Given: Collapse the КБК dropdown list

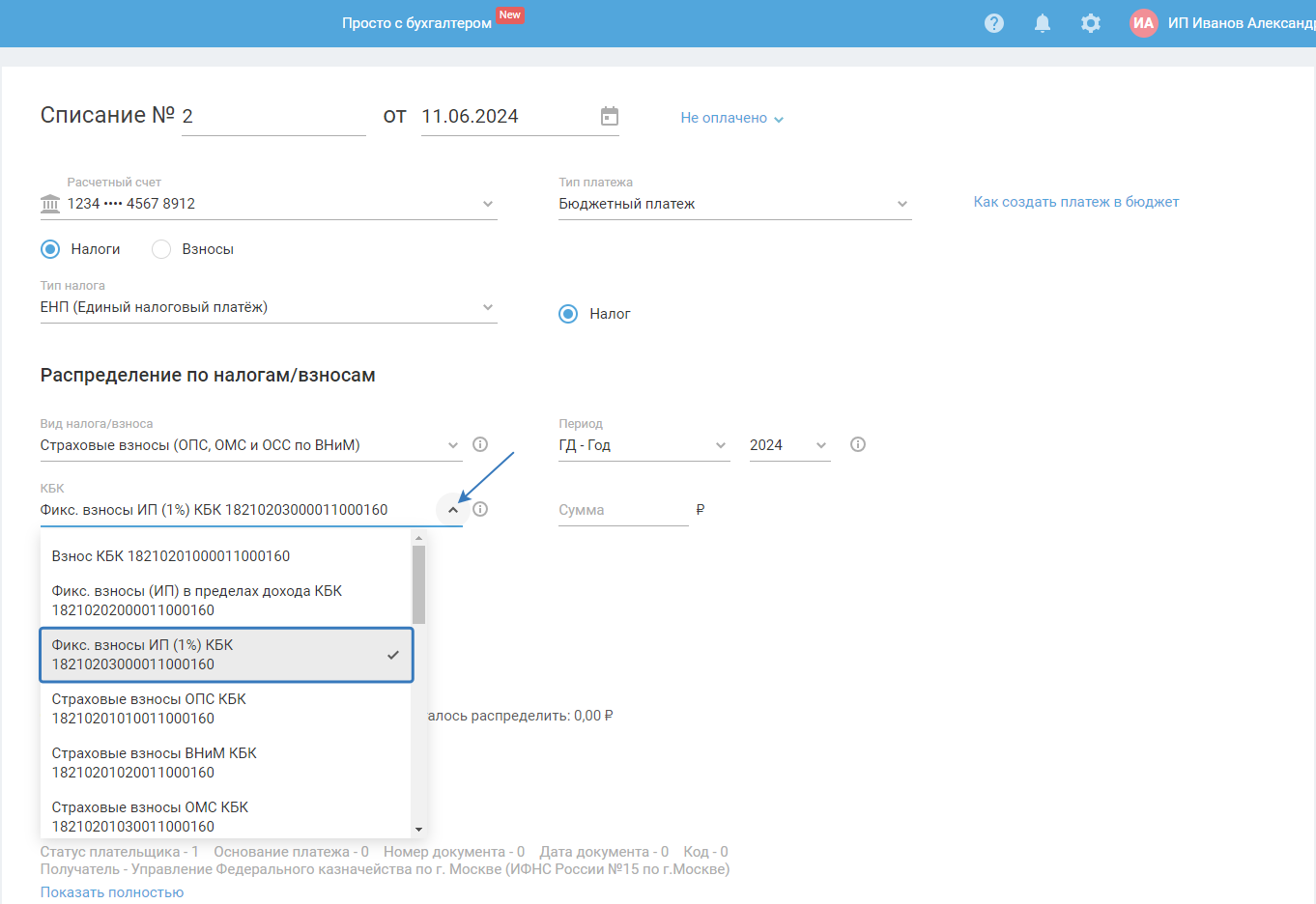Looking at the screenshot, I should pyautogui.click(x=453, y=510).
